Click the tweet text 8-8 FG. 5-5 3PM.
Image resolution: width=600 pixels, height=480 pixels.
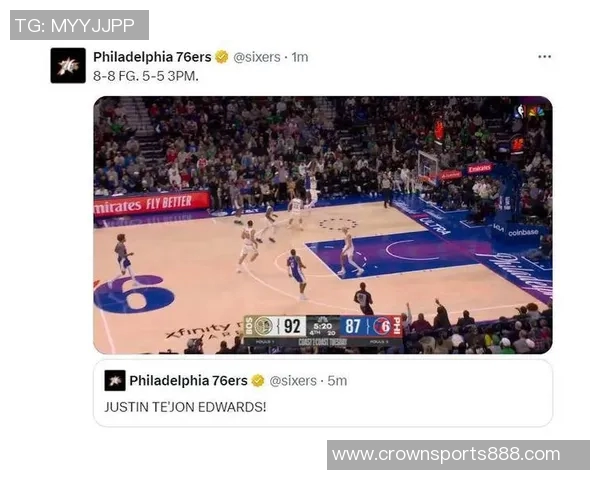pos(146,76)
